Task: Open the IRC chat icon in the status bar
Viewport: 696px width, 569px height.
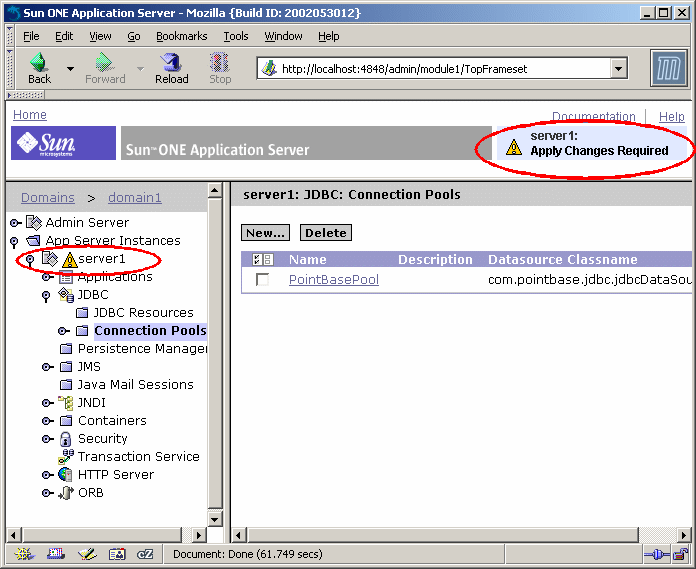Action: (145, 554)
